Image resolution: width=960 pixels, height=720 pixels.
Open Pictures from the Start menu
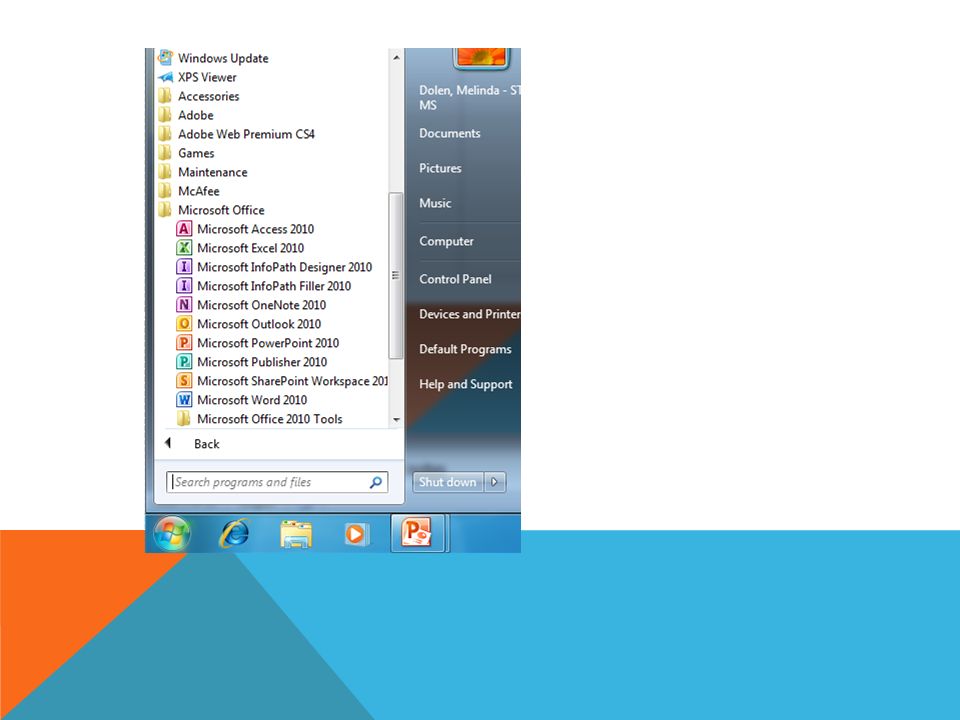click(440, 168)
